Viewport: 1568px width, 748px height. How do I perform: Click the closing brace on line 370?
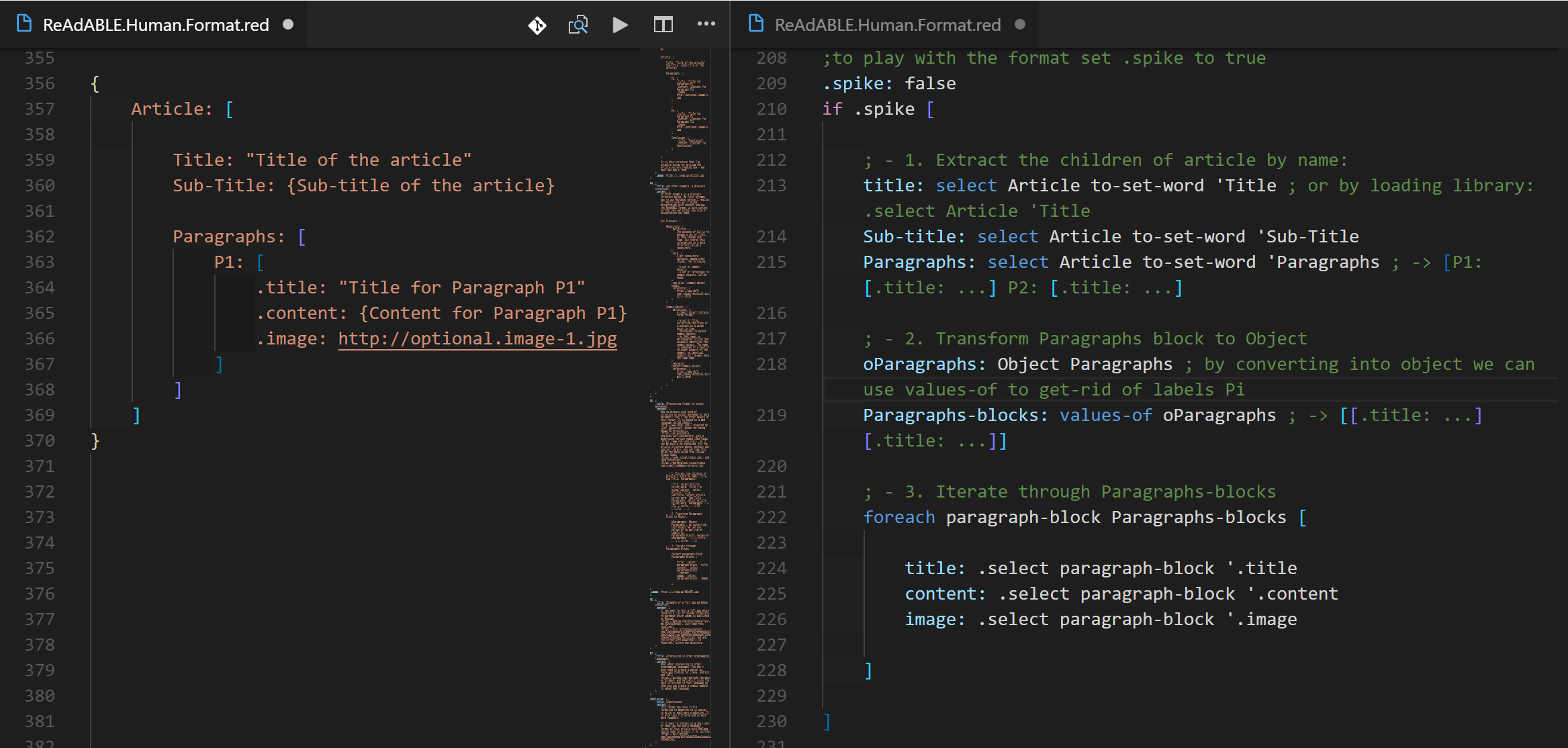tap(95, 440)
